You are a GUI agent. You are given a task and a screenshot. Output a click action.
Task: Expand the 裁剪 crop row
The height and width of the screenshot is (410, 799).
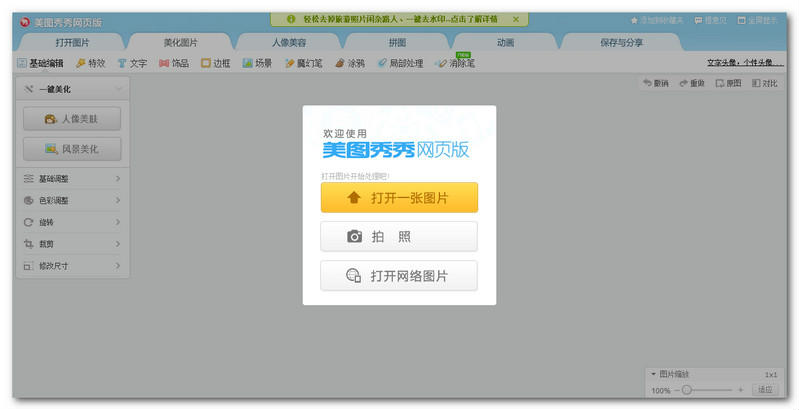72,244
